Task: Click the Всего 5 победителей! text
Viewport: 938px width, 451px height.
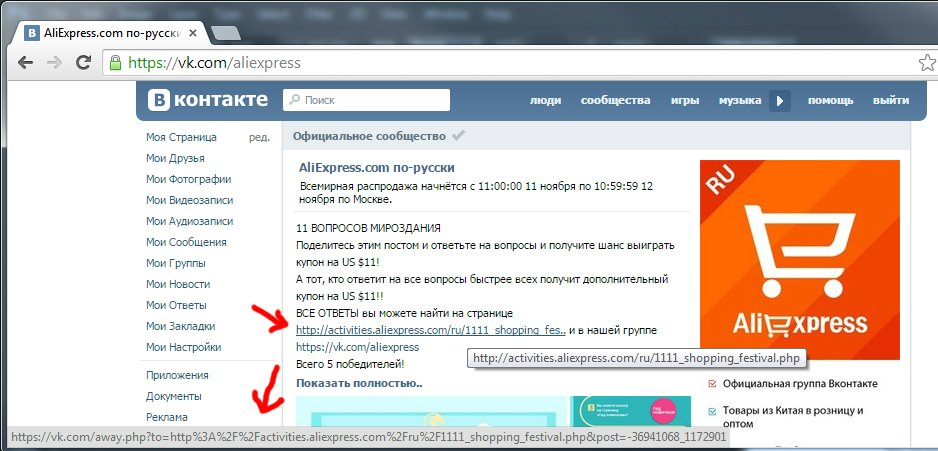Action: (x=350, y=364)
